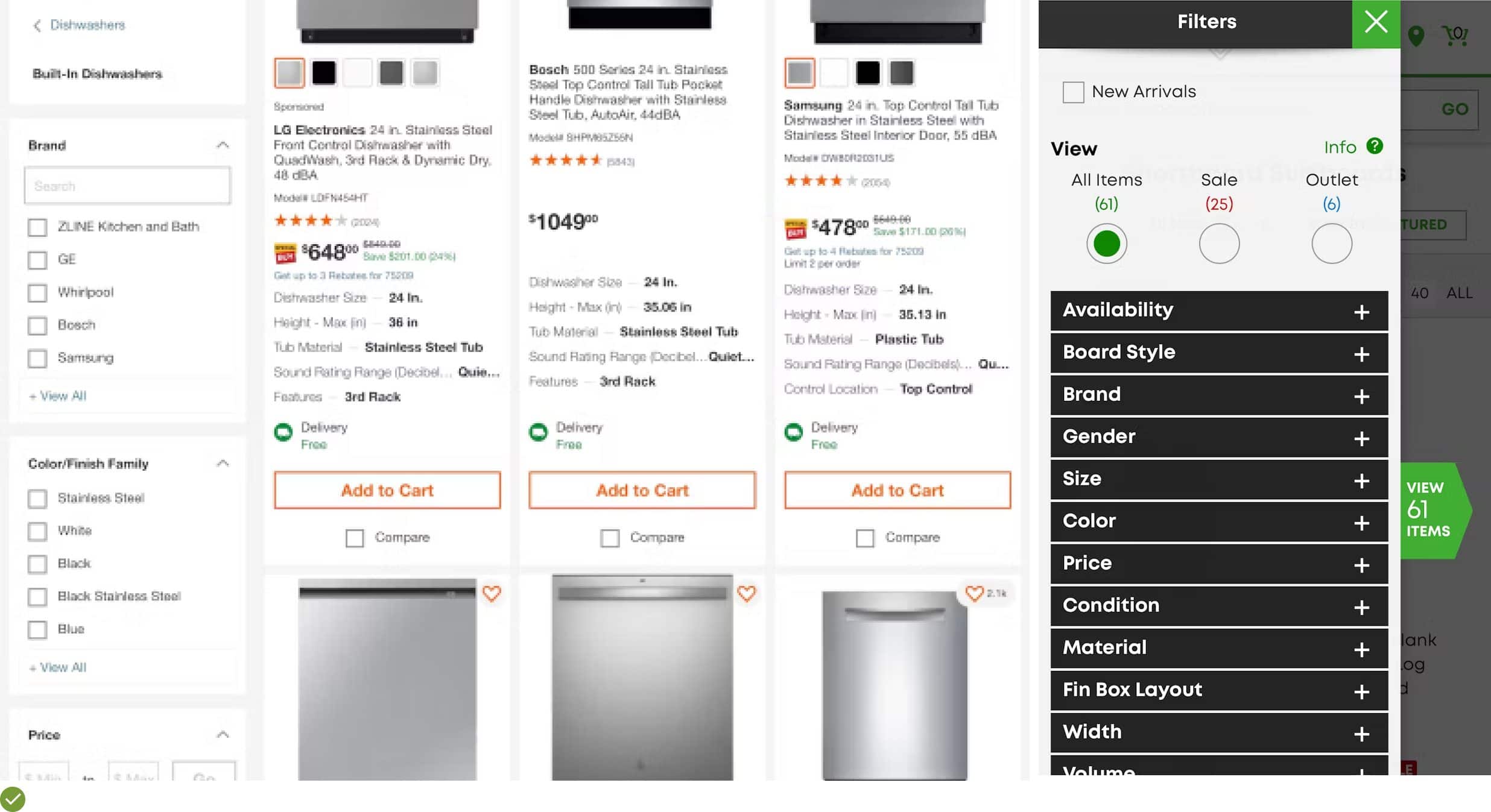The width and height of the screenshot is (1491, 812).
Task: Select the Sale view radio button
Action: (1218, 244)
